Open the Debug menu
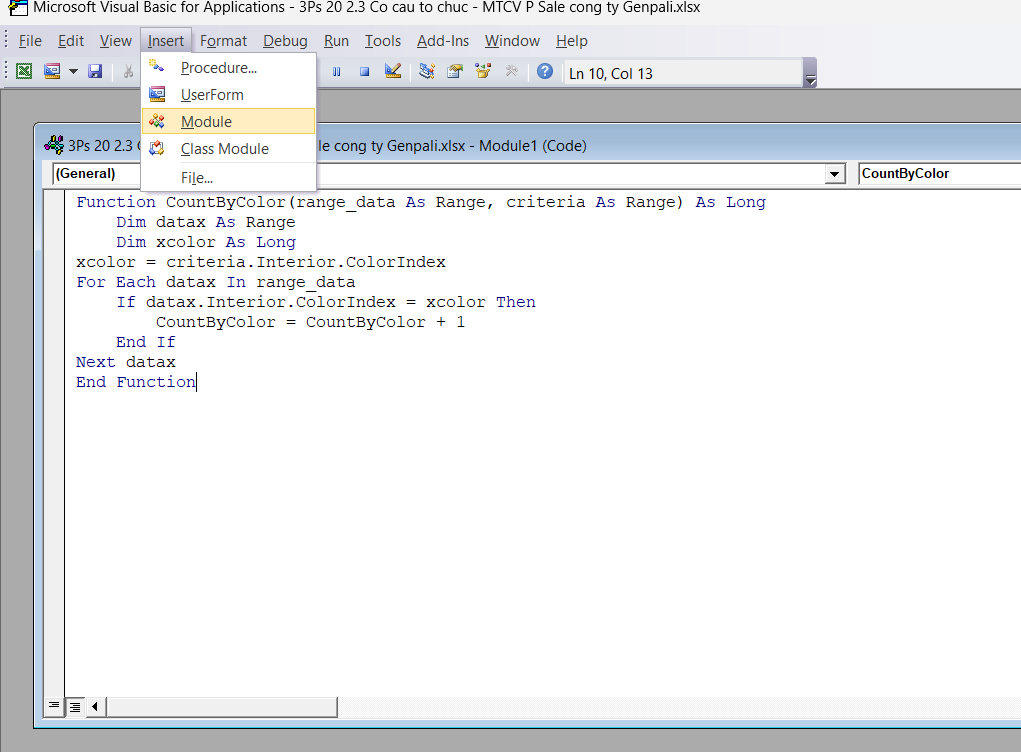Screen dimensions: 1021x752 coord(285,41)
